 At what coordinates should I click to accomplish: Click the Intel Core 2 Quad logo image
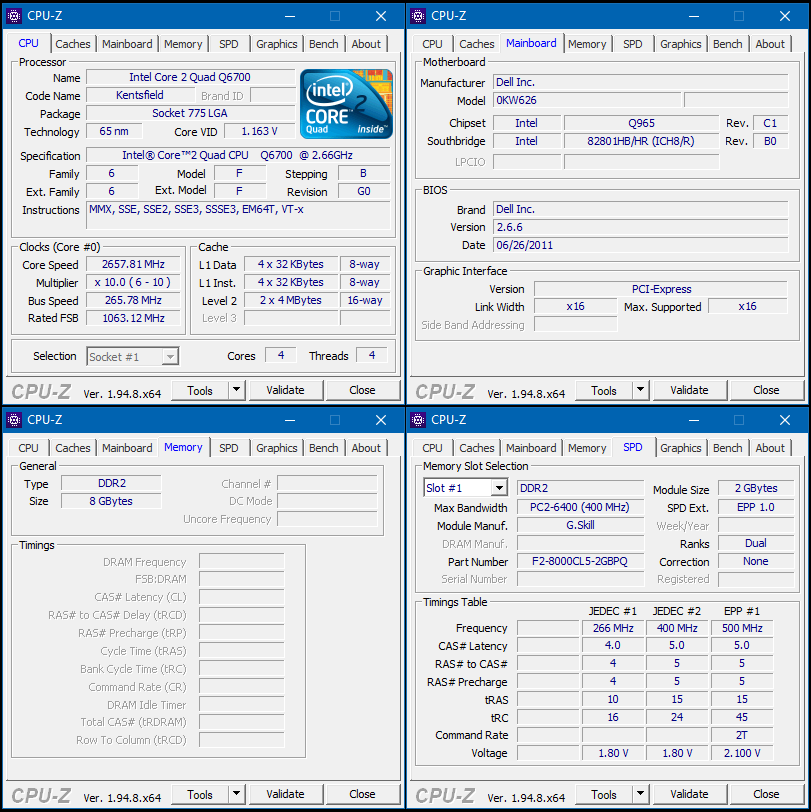[x=346, y=104]
